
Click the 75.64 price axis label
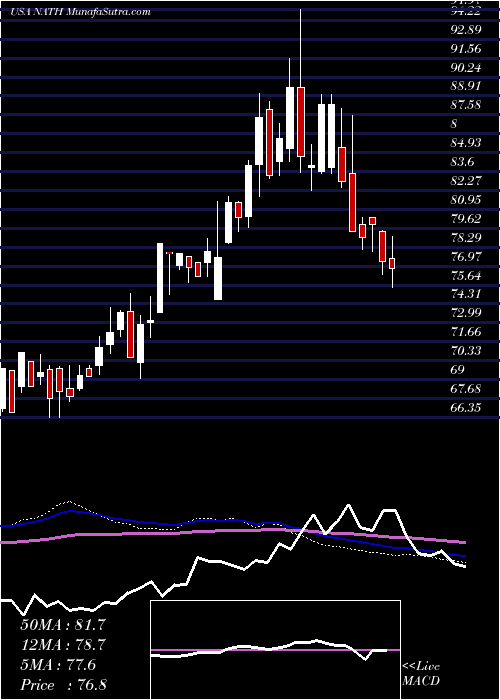466,275
